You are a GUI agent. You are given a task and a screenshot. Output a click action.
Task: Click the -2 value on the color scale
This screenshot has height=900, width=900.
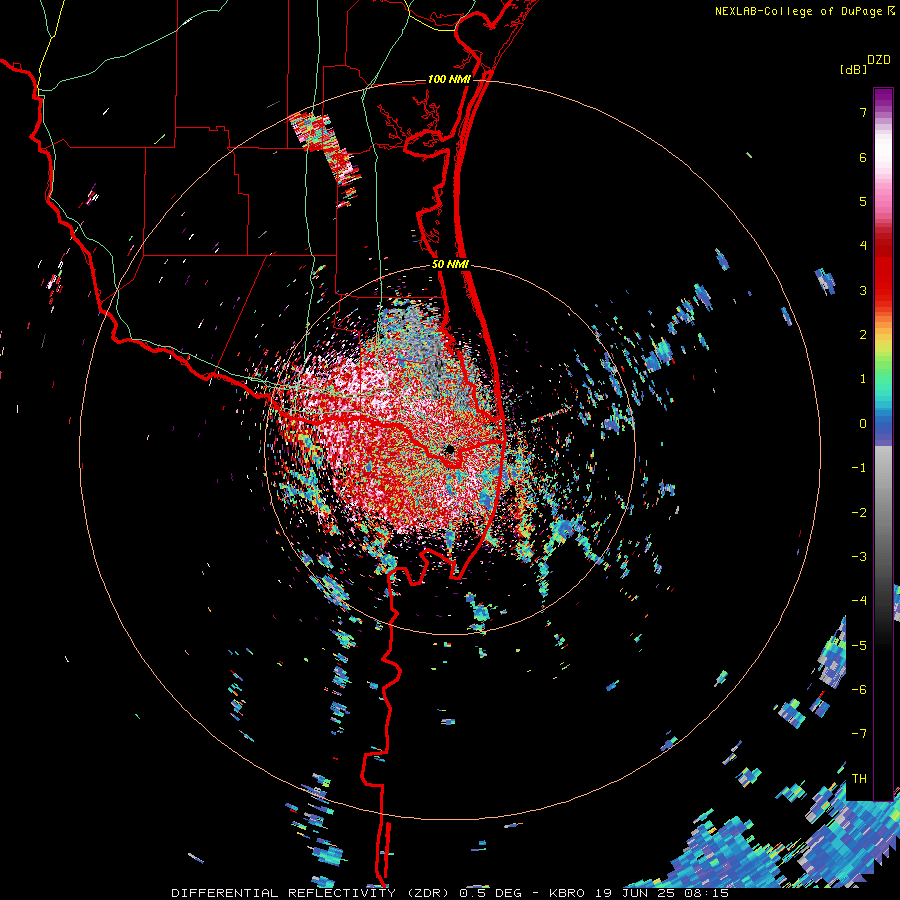[x=859, y=513]
